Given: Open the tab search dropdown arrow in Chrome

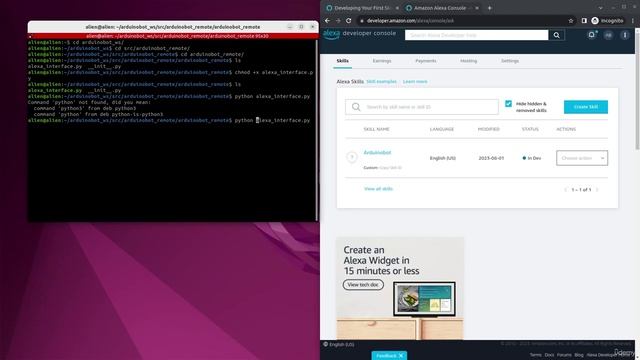Looking at the screenshot, I should pyautogui.click(x=600, y=8).
